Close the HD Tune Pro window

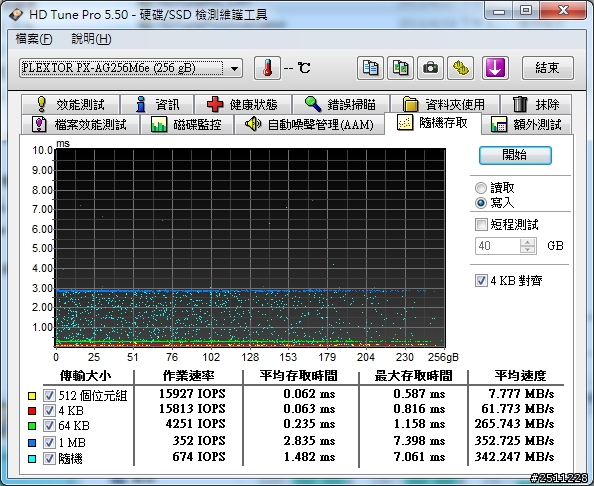click(x=563, y=11)
